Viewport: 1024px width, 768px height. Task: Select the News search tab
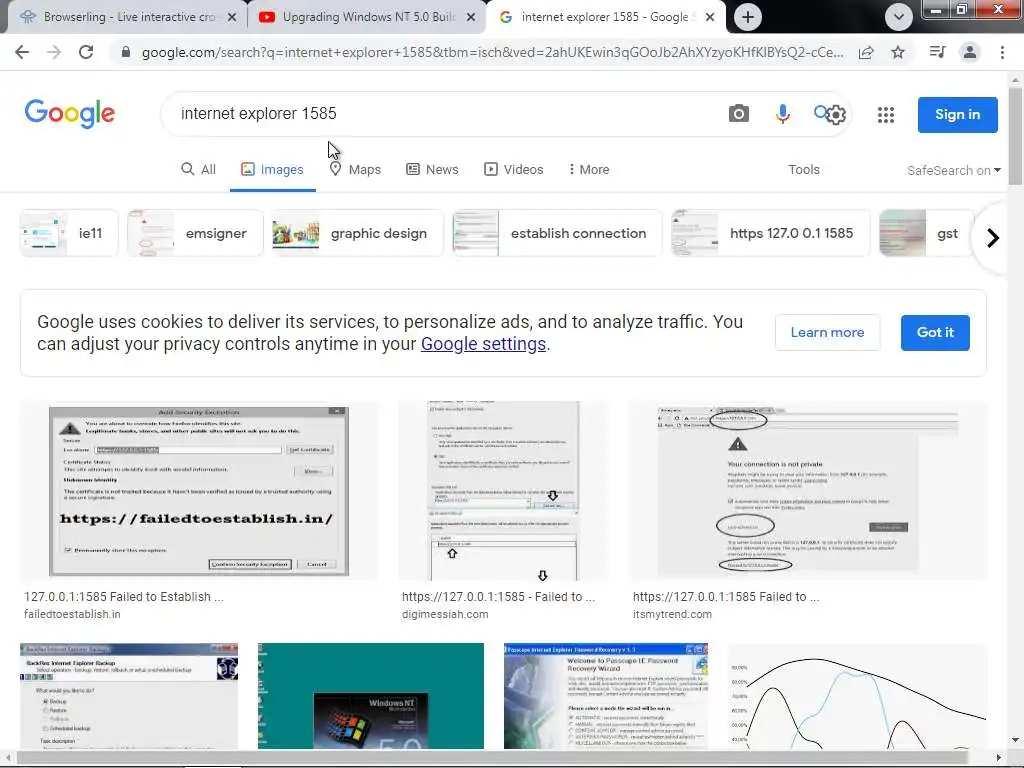pyautogui.click(x=432, y=170)
